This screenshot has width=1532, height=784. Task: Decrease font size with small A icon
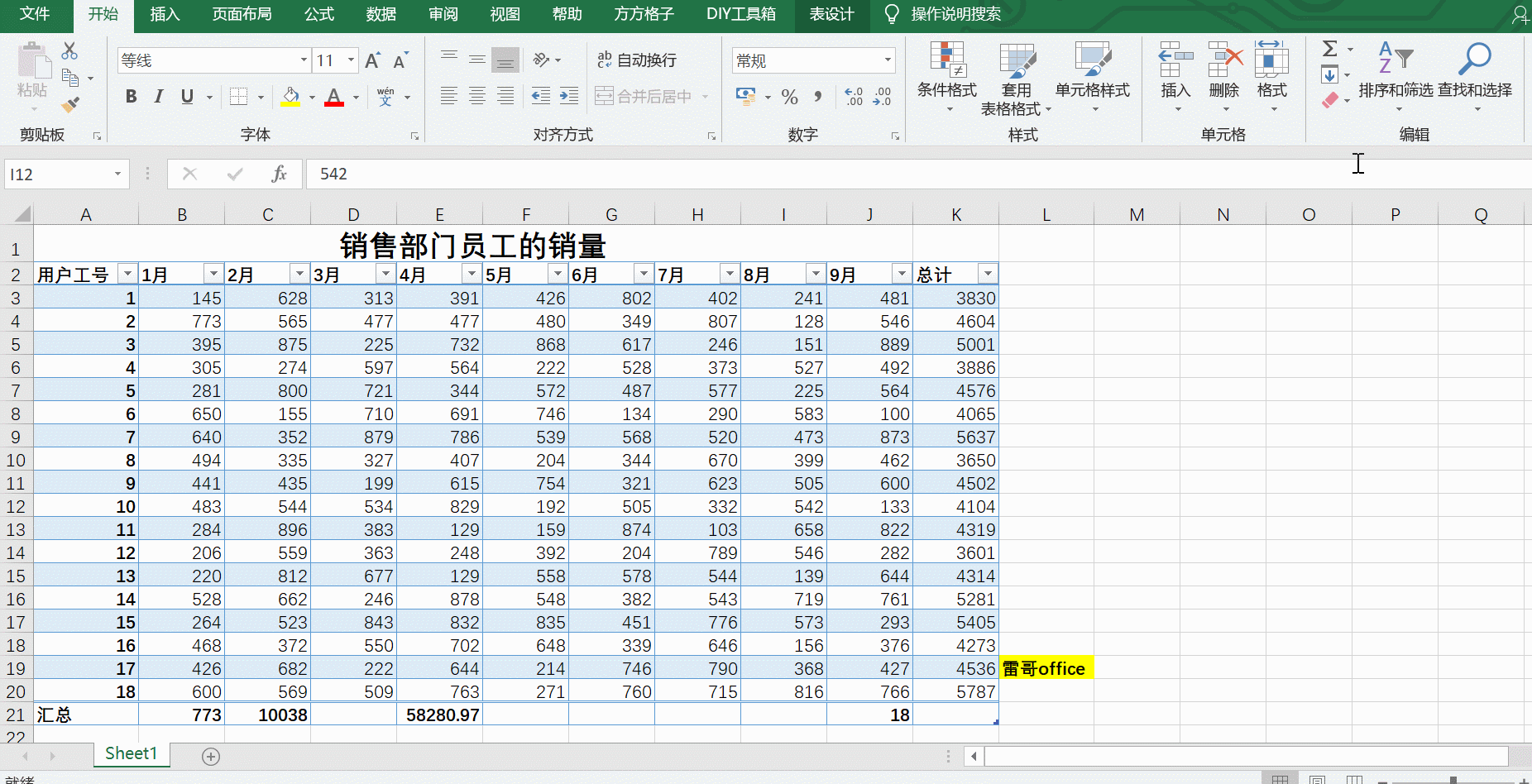(400, 60)
